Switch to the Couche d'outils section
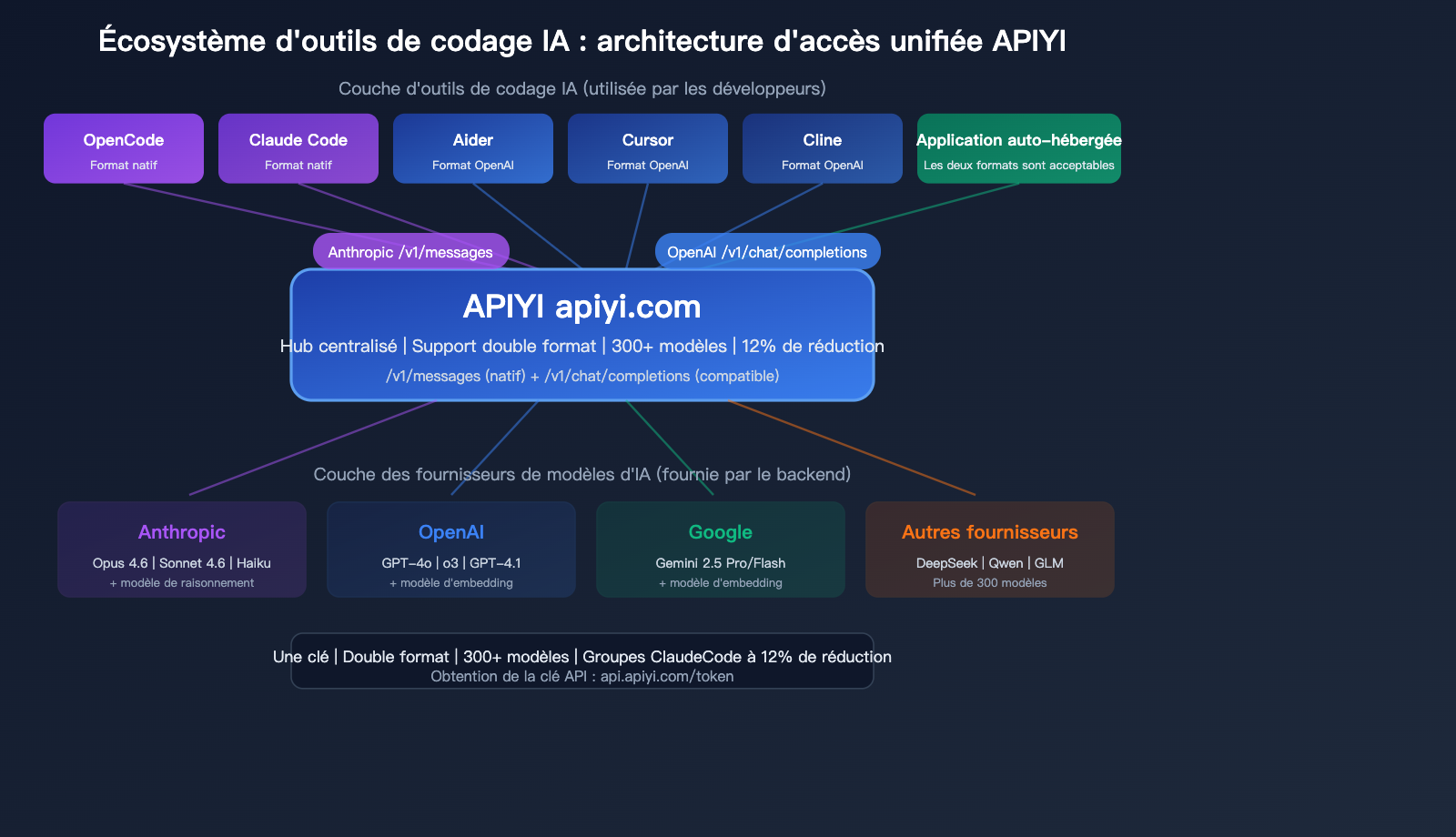This screenshot has width=1456, height=837. [x=581, y=88]
